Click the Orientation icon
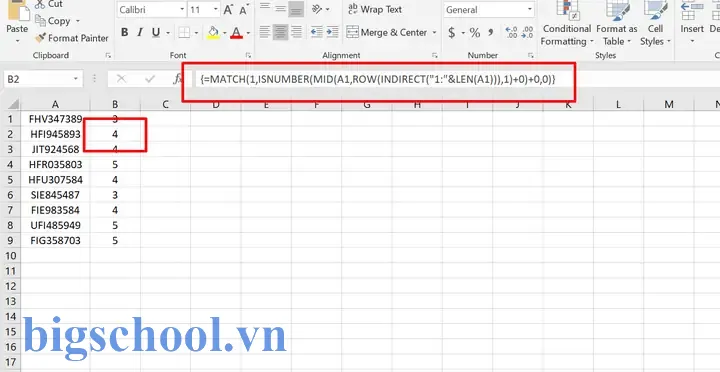This screenshot has height=372, width=720. tap(317, 9)
